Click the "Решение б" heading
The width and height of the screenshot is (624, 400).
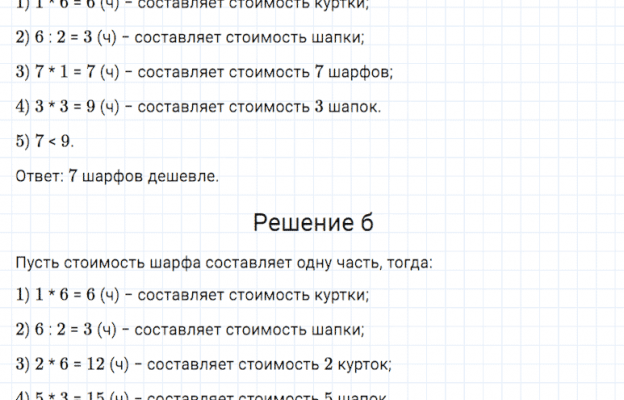click(x=312, y=222)
